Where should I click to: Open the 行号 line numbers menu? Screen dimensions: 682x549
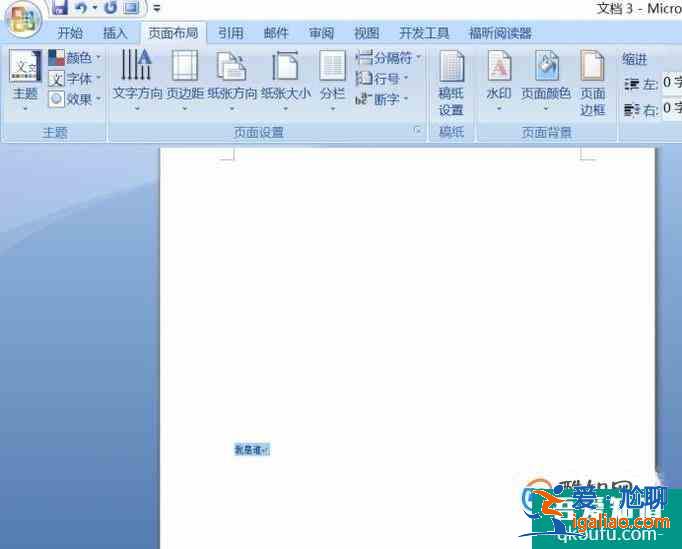(382, 78)
